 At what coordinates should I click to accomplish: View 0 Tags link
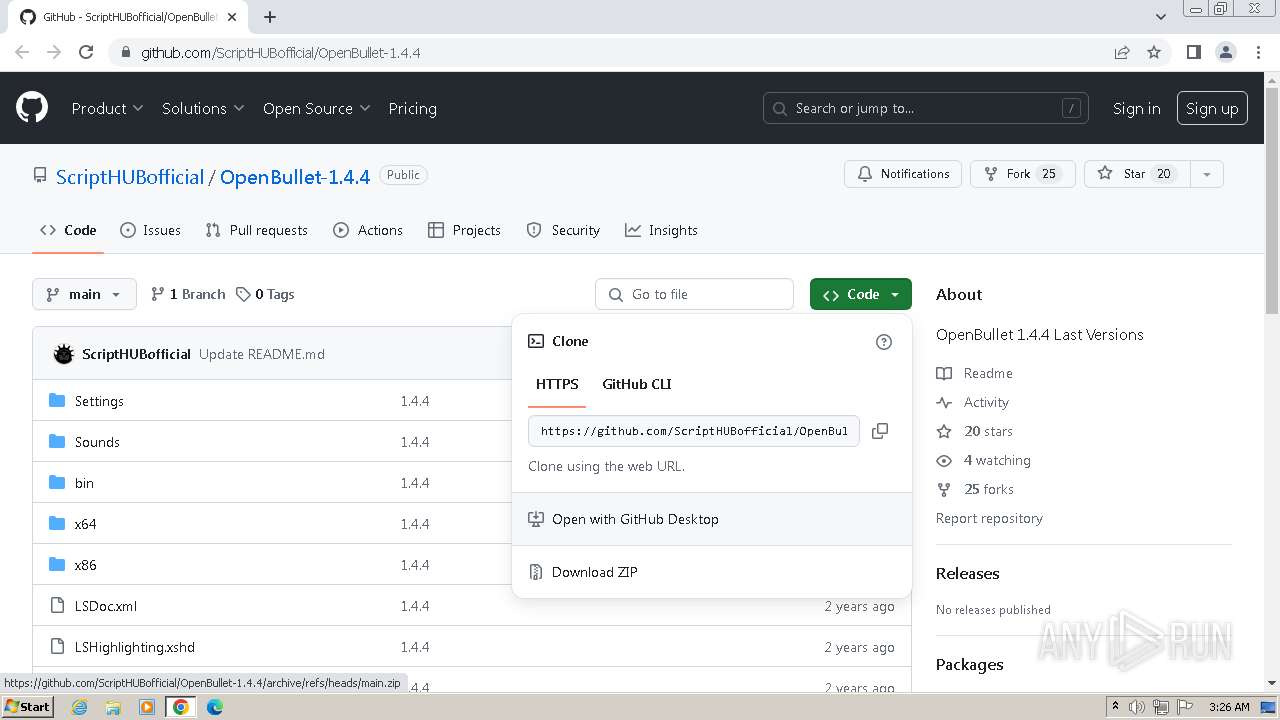click(x=265, y=294)
